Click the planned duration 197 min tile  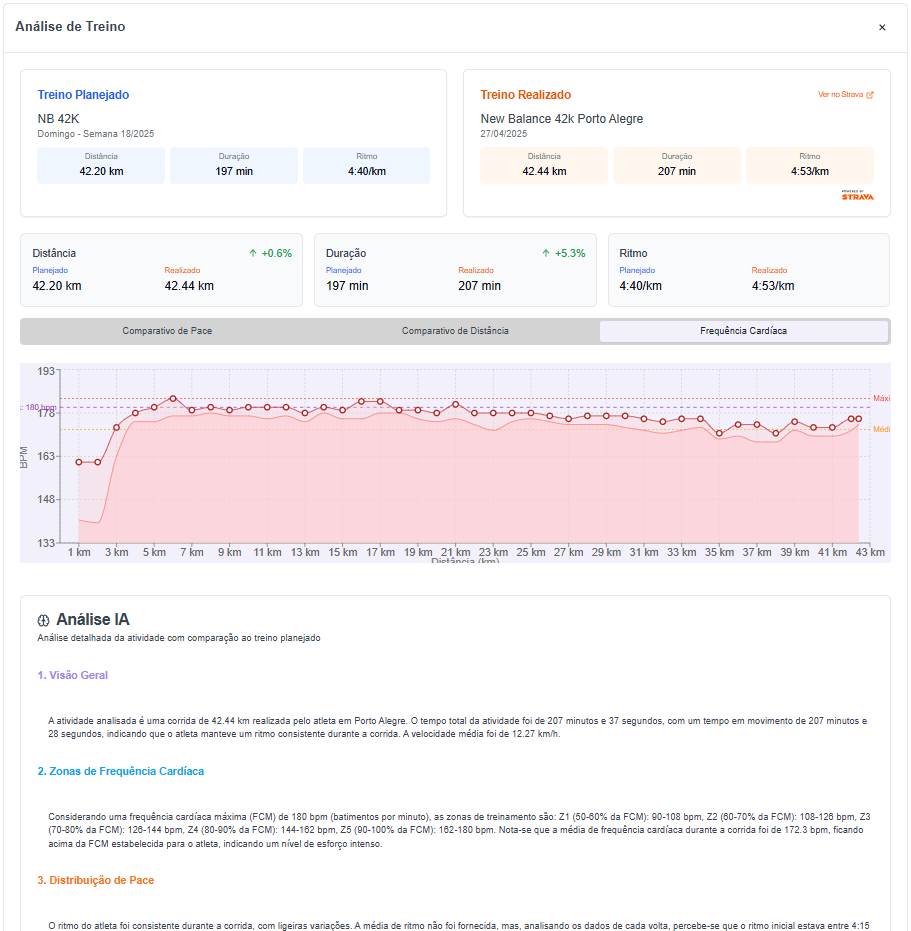point(234,165)
